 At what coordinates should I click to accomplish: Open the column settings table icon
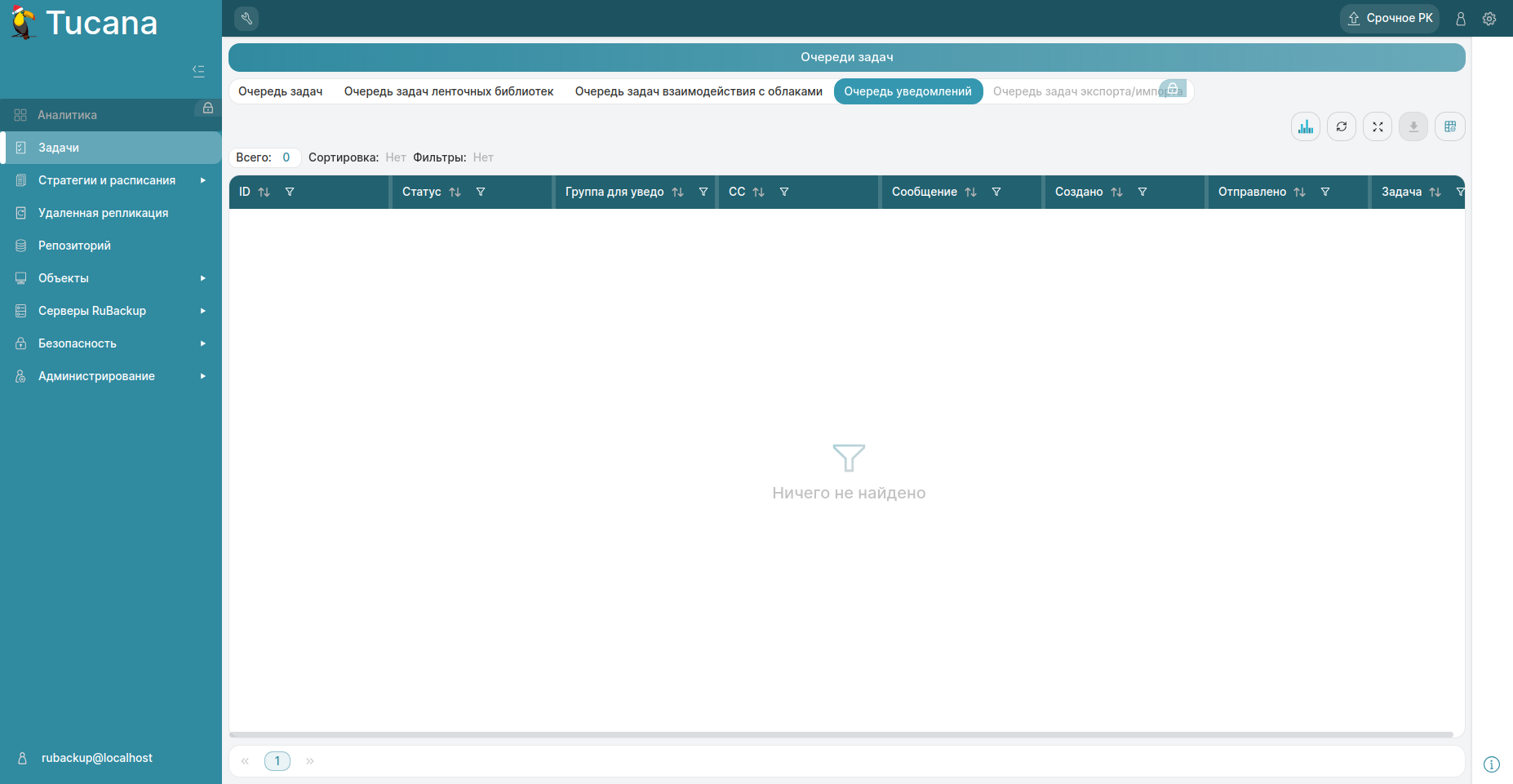[x=1450, y=126]
